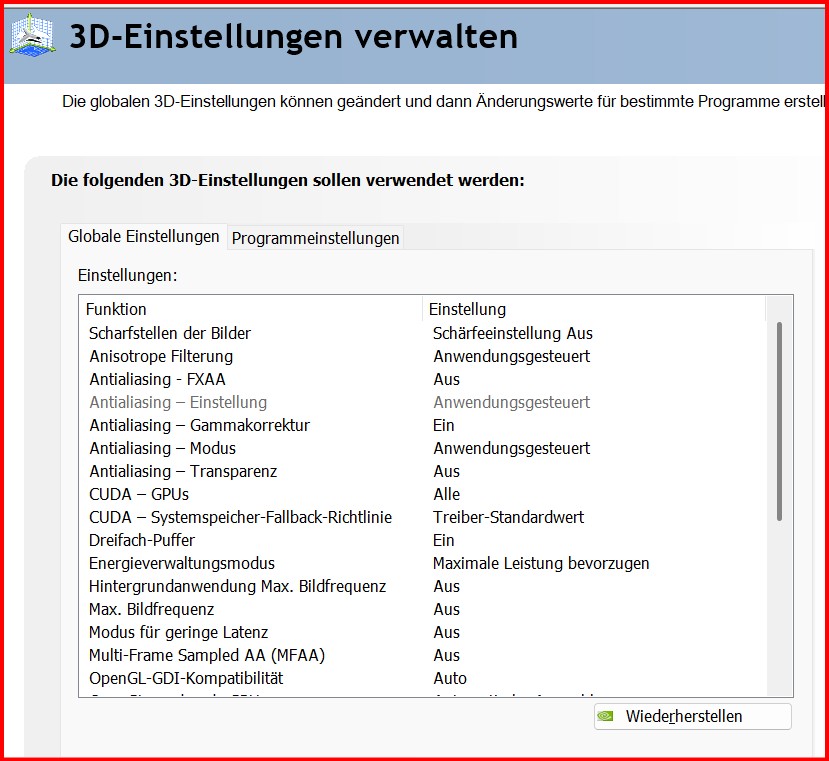Click the 3D settings header icon

[32, 35]
